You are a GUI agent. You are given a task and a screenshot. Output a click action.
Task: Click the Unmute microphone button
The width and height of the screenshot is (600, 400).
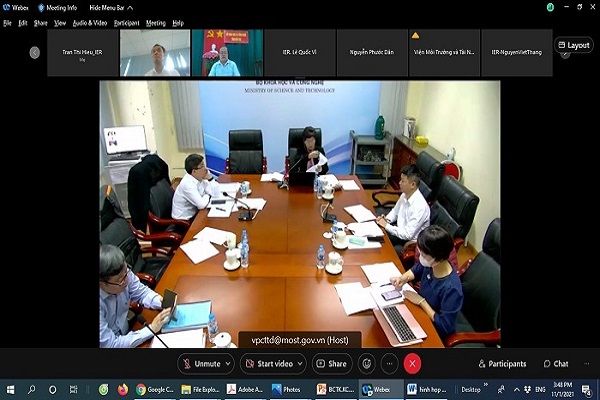(201, 364)
